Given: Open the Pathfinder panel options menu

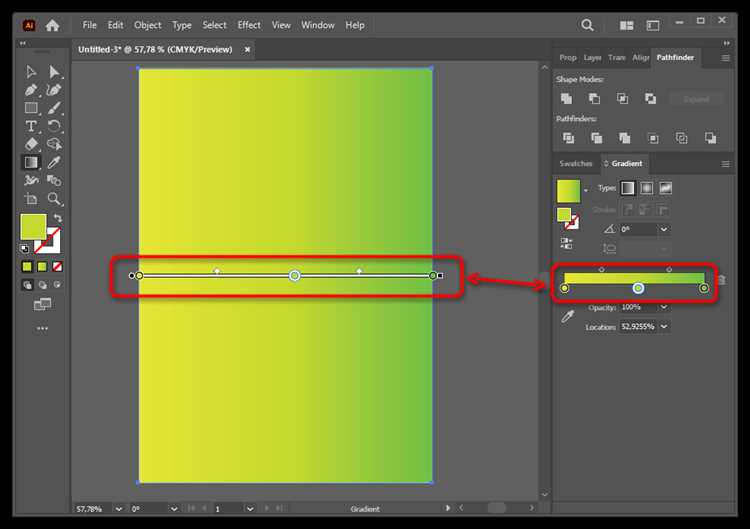Looking at the screenshot, I should [726, 58].
